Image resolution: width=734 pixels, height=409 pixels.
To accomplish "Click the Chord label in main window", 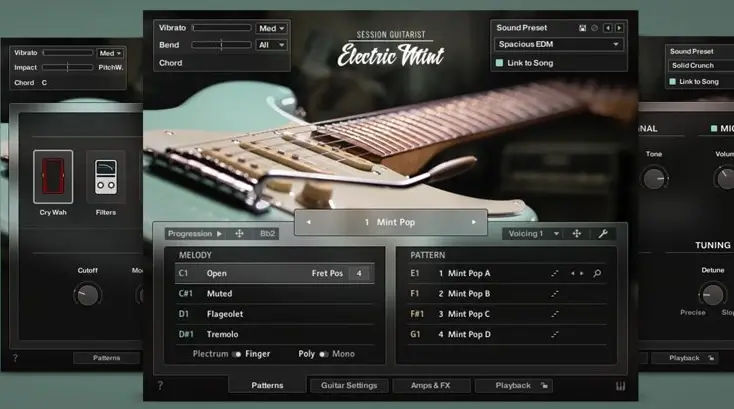I will [170, 63].
